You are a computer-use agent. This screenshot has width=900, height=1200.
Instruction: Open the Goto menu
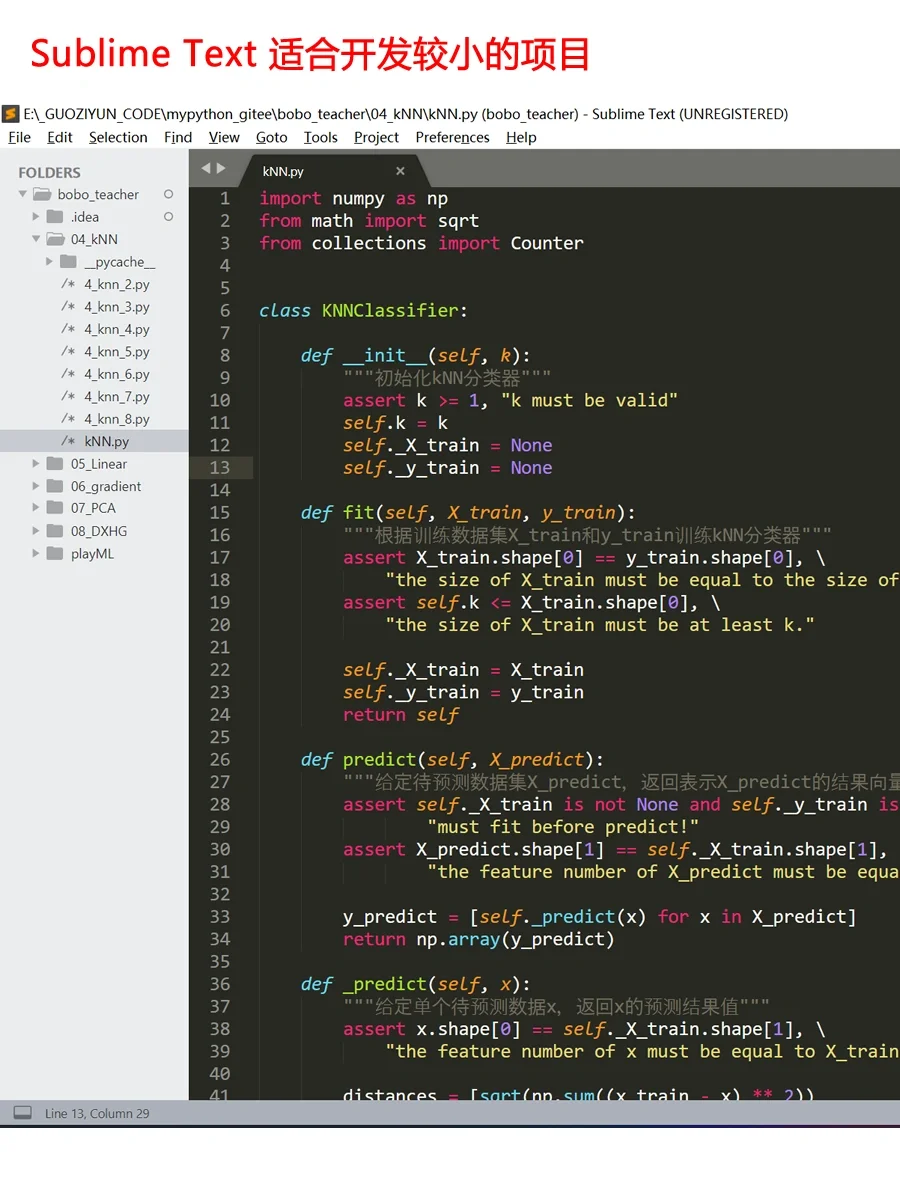coord(271,137)
